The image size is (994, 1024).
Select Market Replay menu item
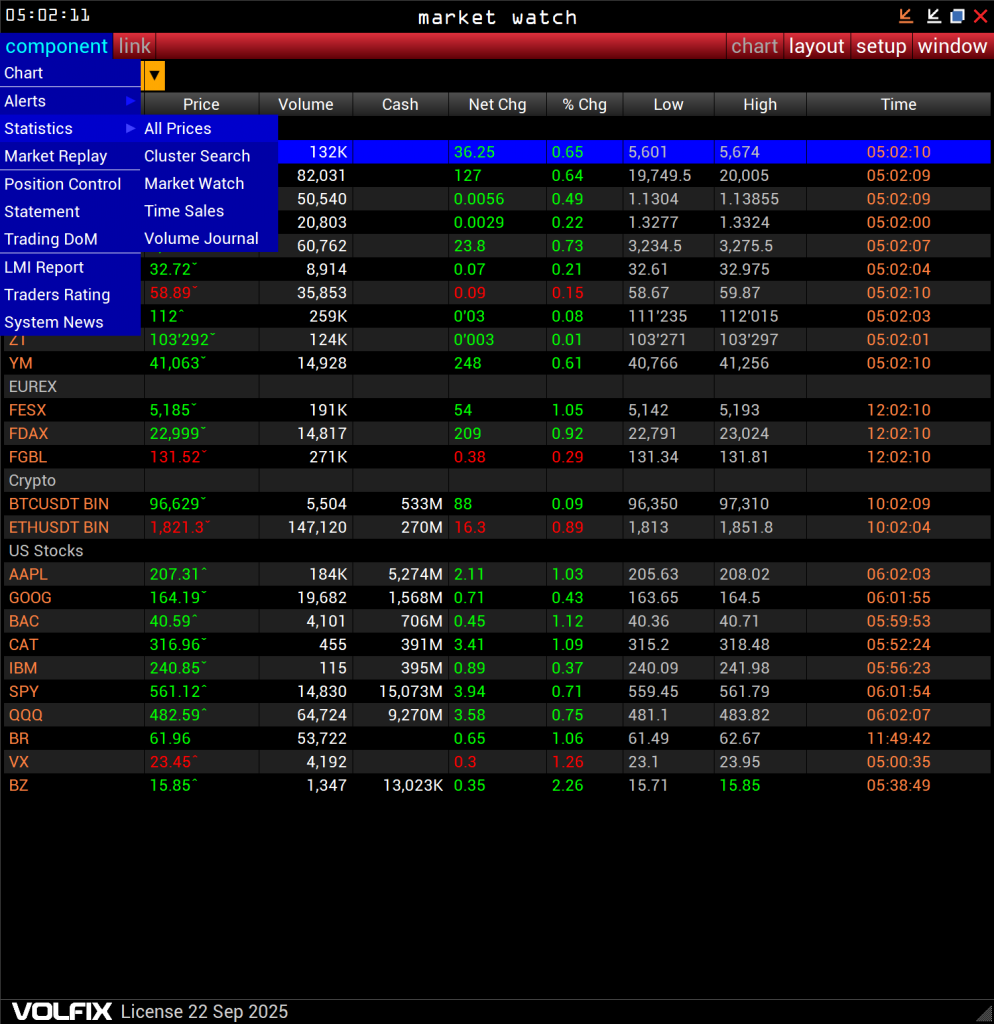(x=70, y=156)
